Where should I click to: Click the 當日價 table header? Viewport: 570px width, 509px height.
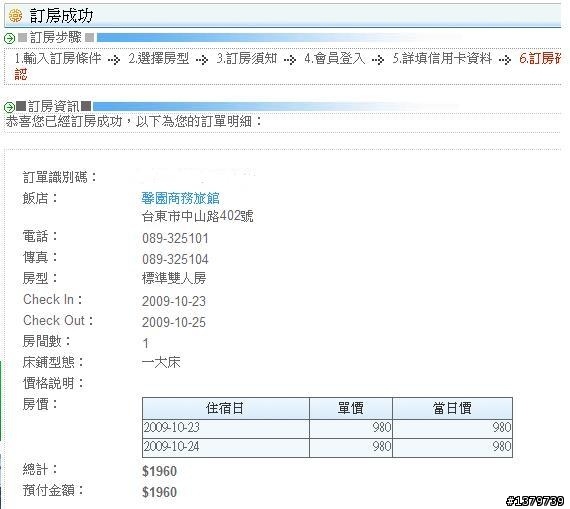[453, 408]
